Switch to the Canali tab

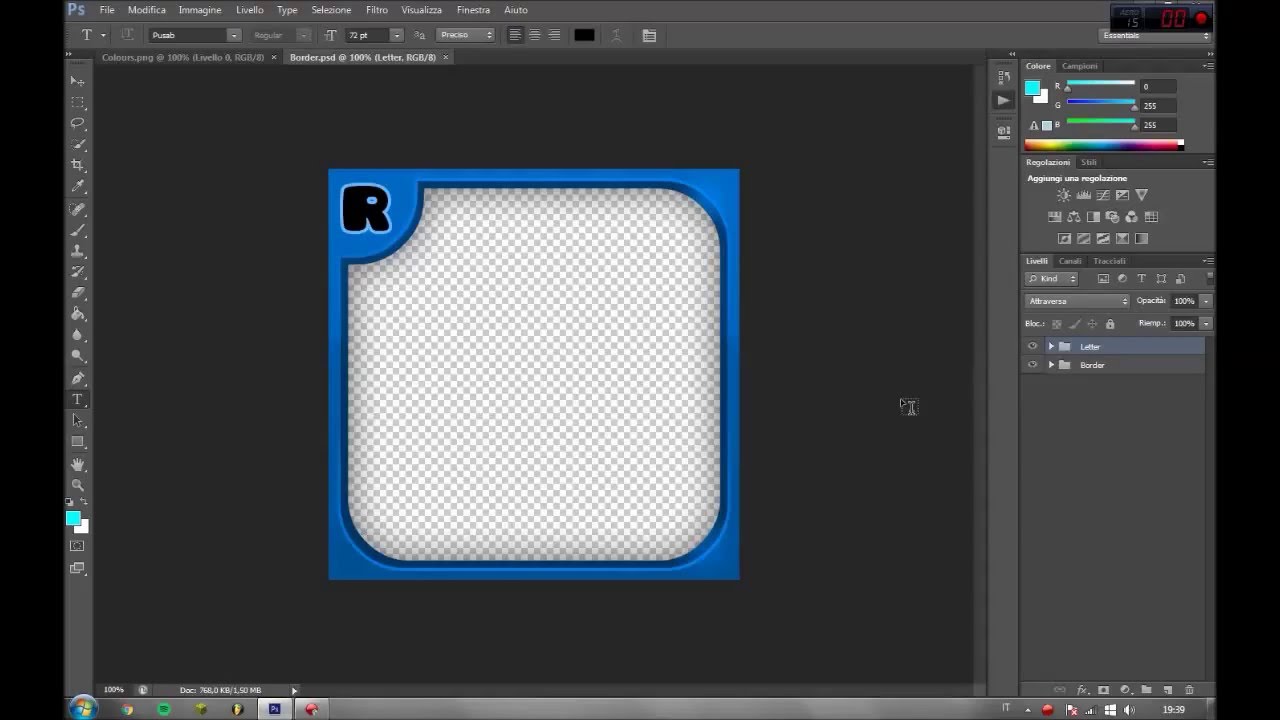pyautogui.click(x=1070, y=261)
